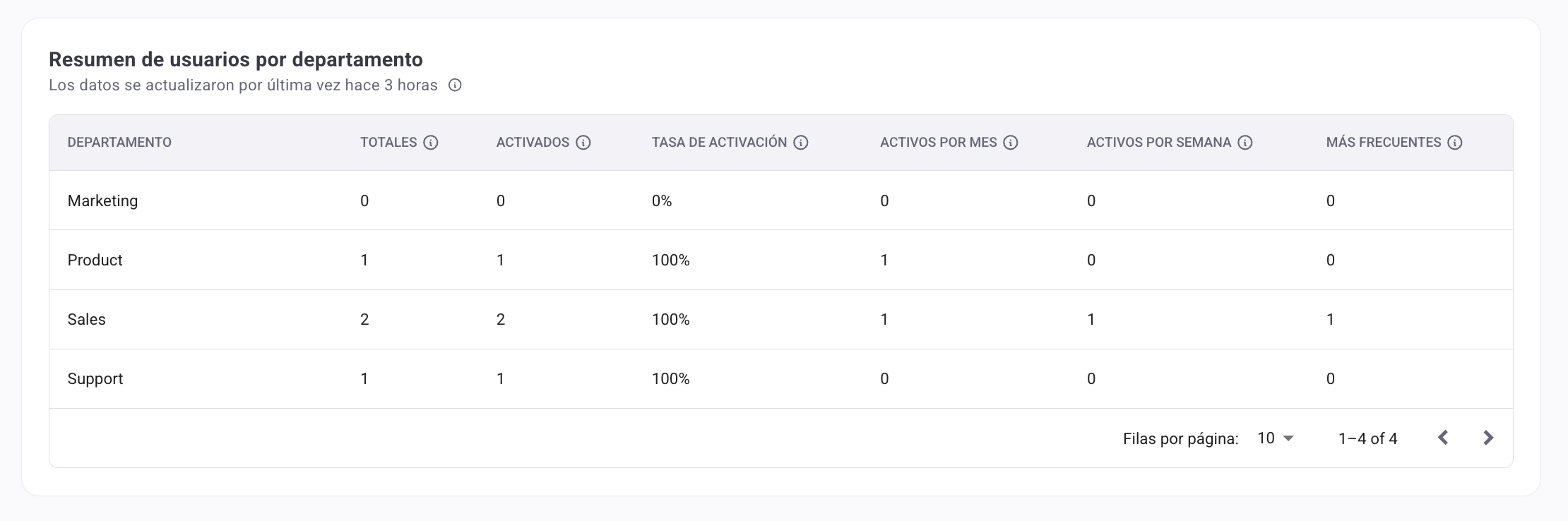Go to the next table page

(1488, 438)
